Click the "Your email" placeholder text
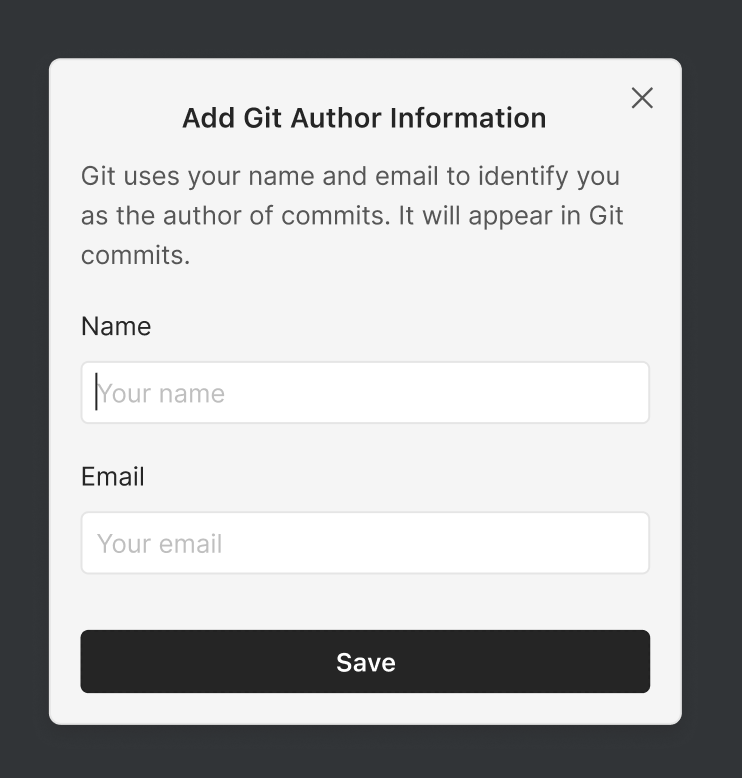 click(x=160, y=544)
